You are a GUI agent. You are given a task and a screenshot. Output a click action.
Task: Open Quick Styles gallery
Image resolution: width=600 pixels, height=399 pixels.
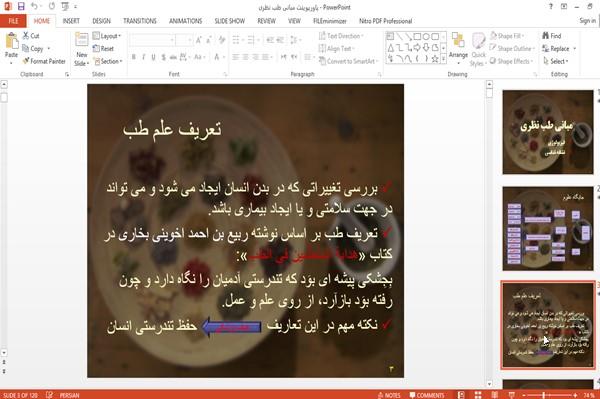478,49
